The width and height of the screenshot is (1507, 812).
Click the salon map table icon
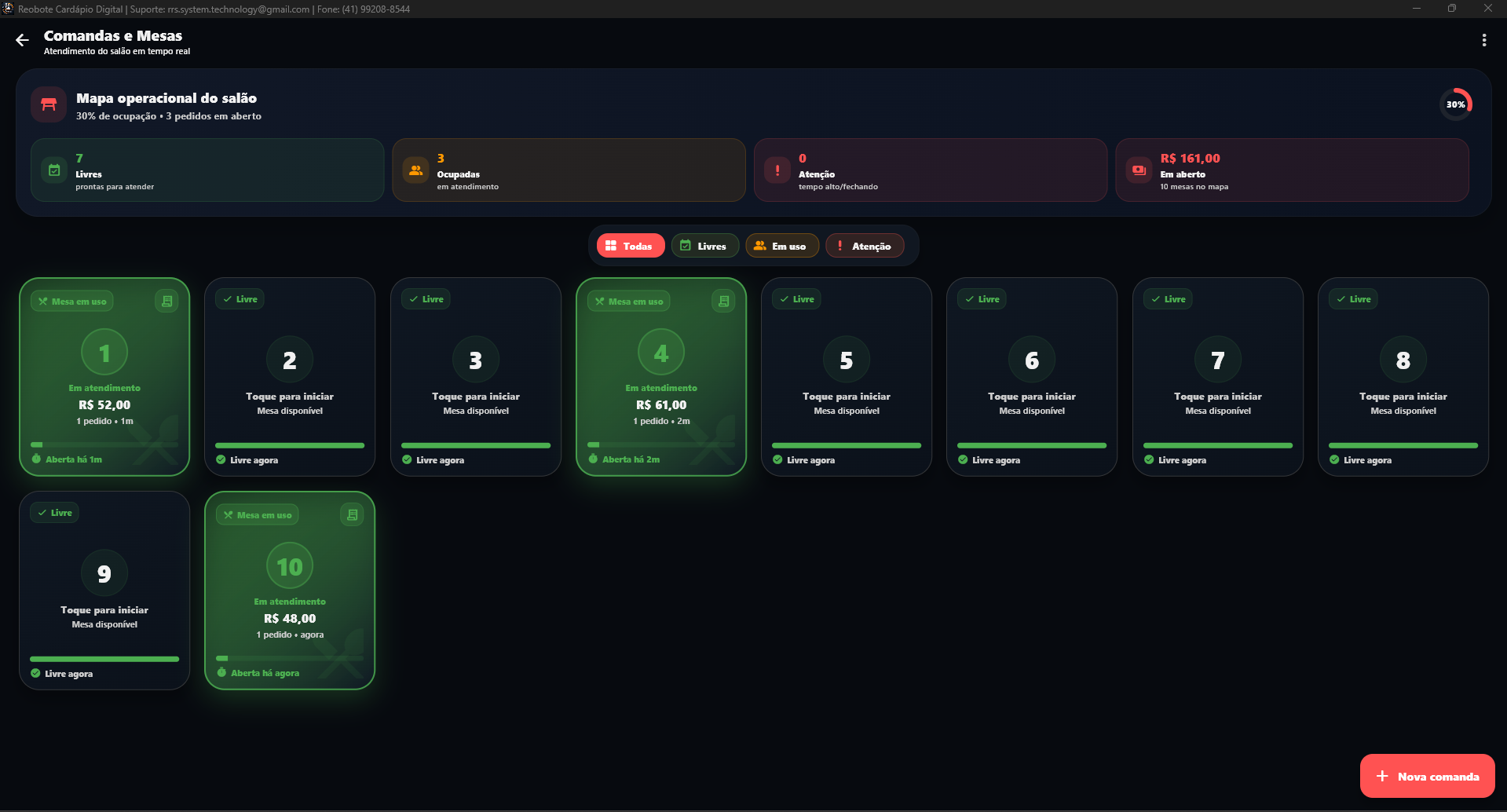point(49,104)
